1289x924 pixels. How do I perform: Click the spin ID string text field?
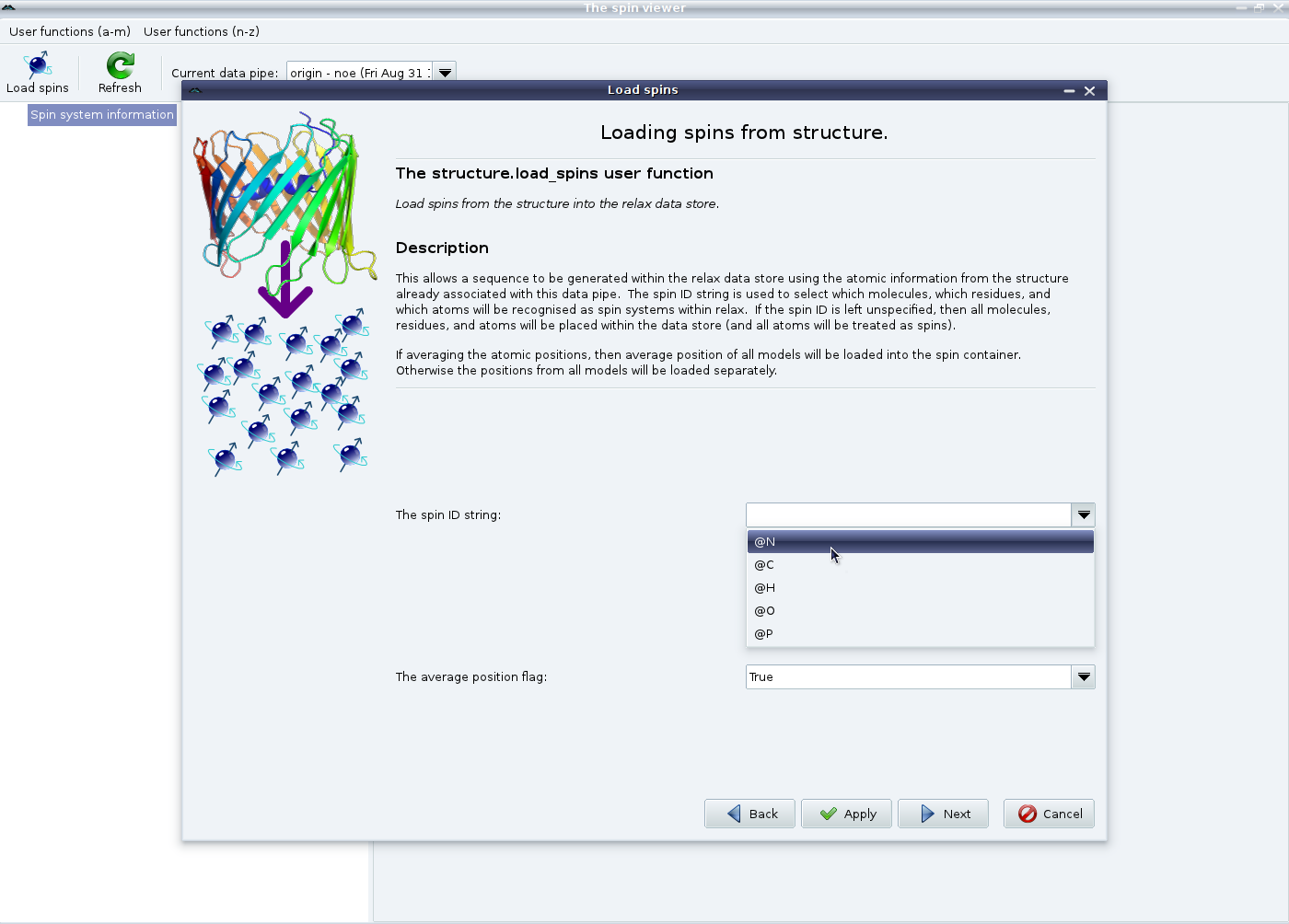point(908,515)
